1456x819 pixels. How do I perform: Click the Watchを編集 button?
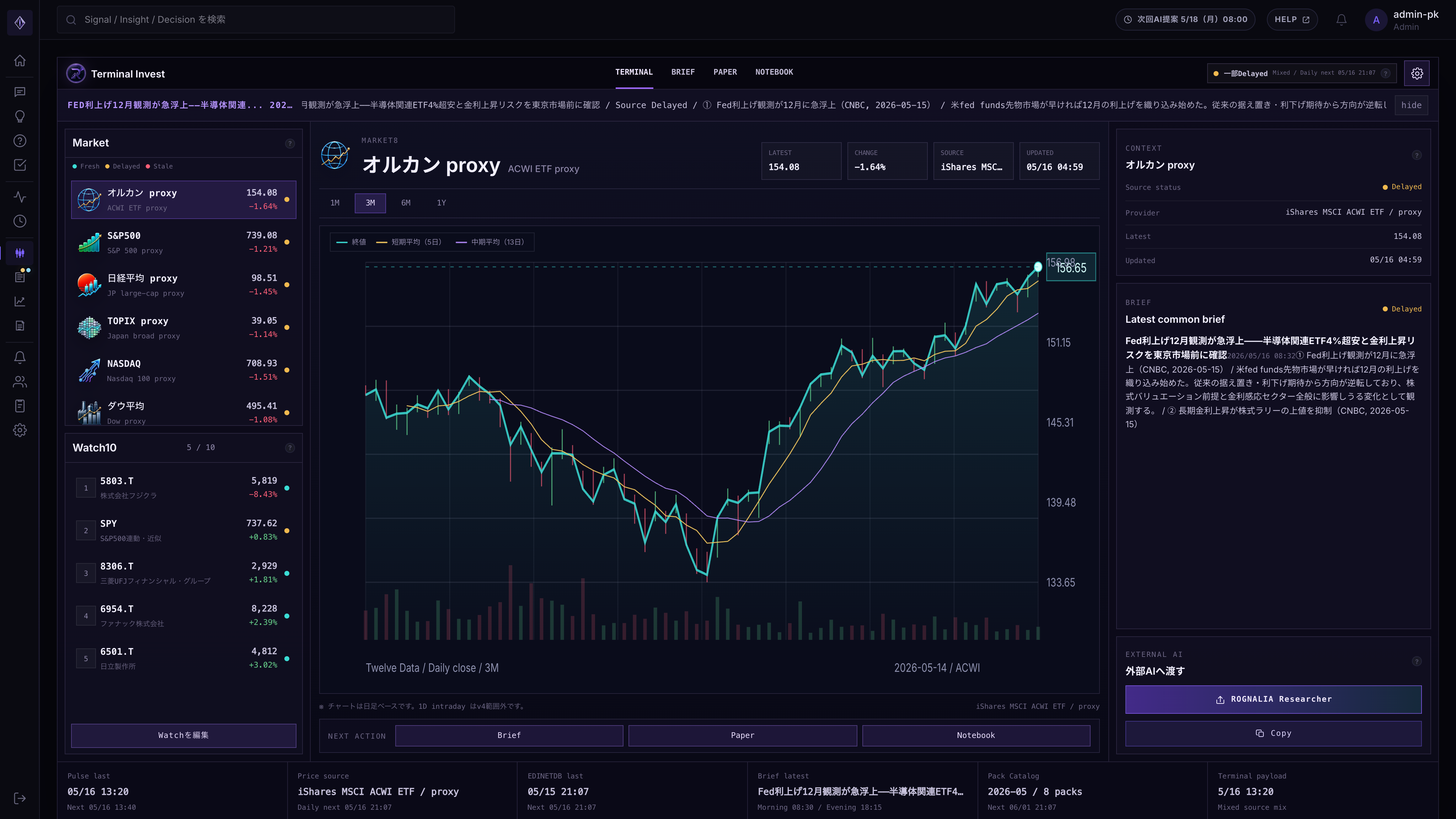click(x=183, y=735)
